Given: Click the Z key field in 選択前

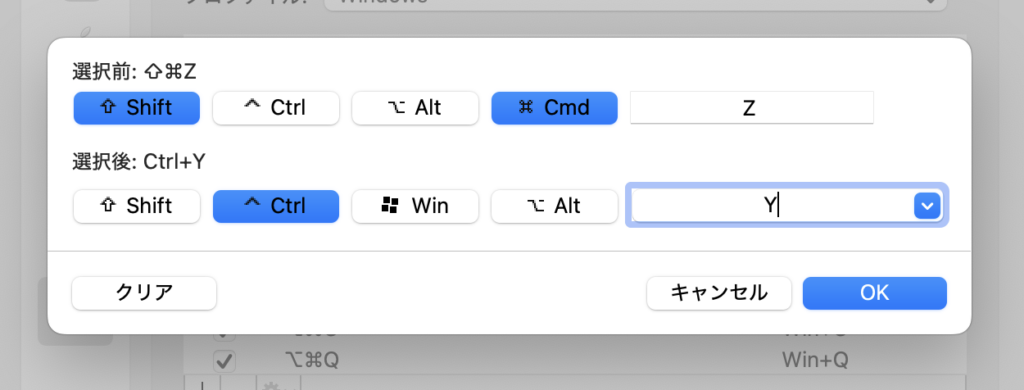Looking at the screenshot, I should coord(751,108).
